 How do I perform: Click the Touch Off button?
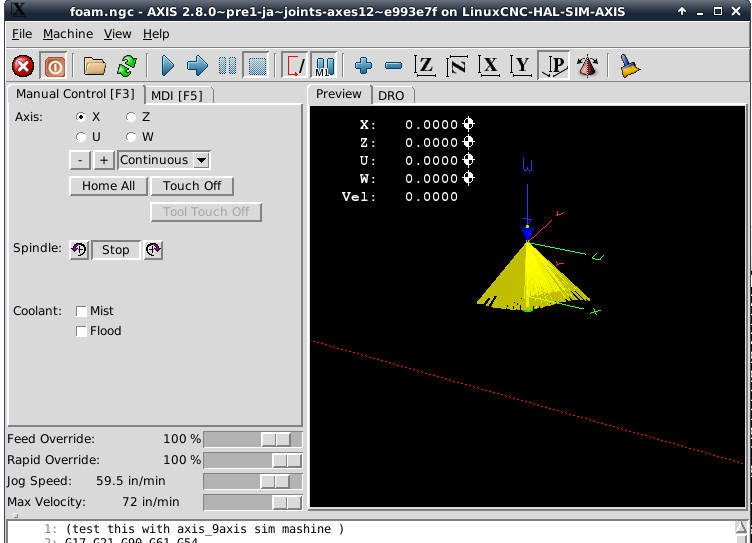tap(192, 186)
